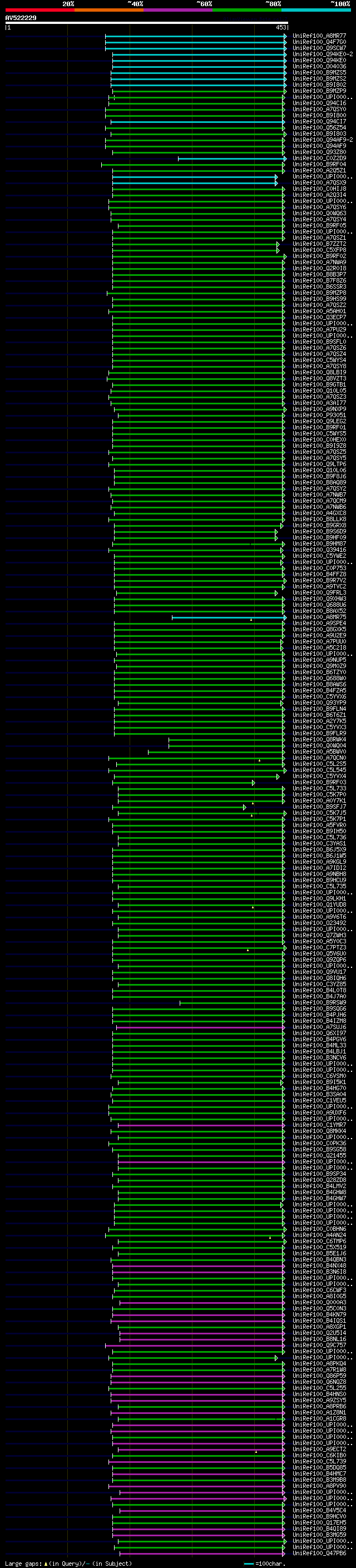Click hit label UniRef100_Q9C757

319,1346
